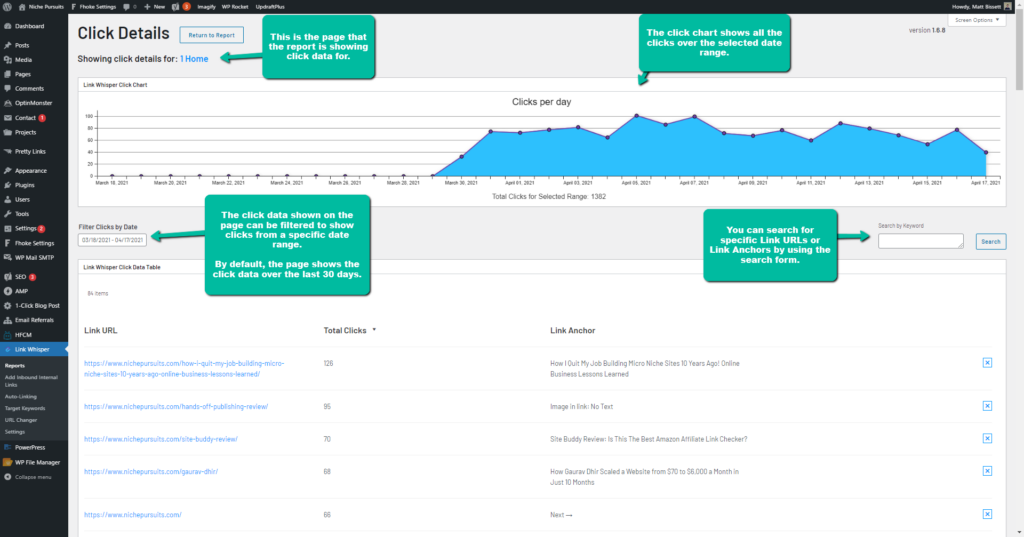The height and width of the screenshot is (537, 1024).
Task: Click the page vertical scrollbar
Action: point(1019,52)
